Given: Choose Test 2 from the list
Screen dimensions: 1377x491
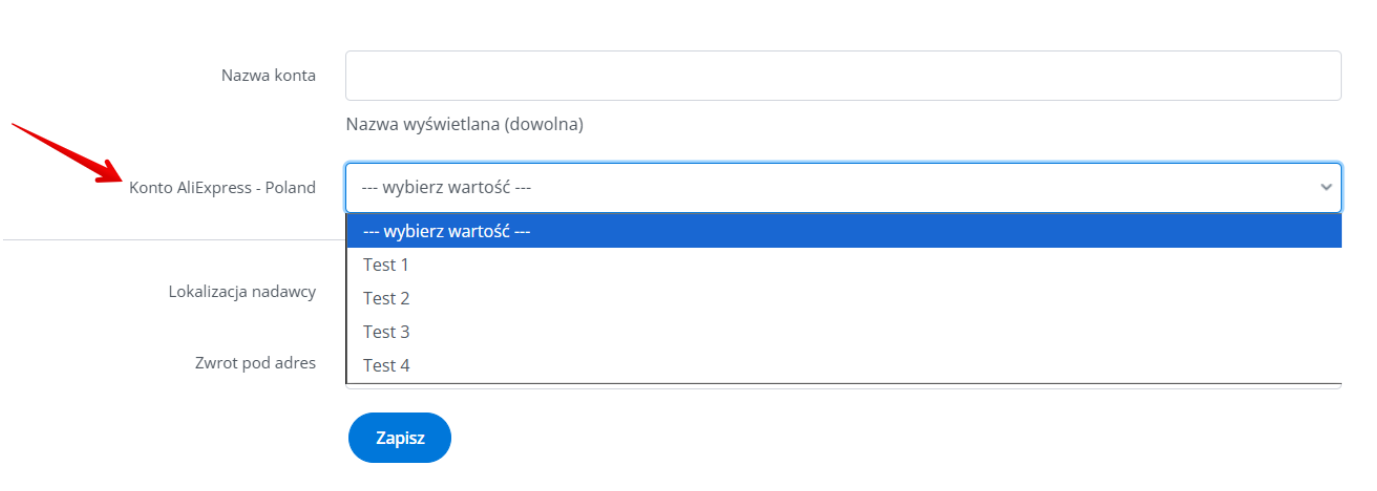Looking at the screenshot, I should 386,298.
